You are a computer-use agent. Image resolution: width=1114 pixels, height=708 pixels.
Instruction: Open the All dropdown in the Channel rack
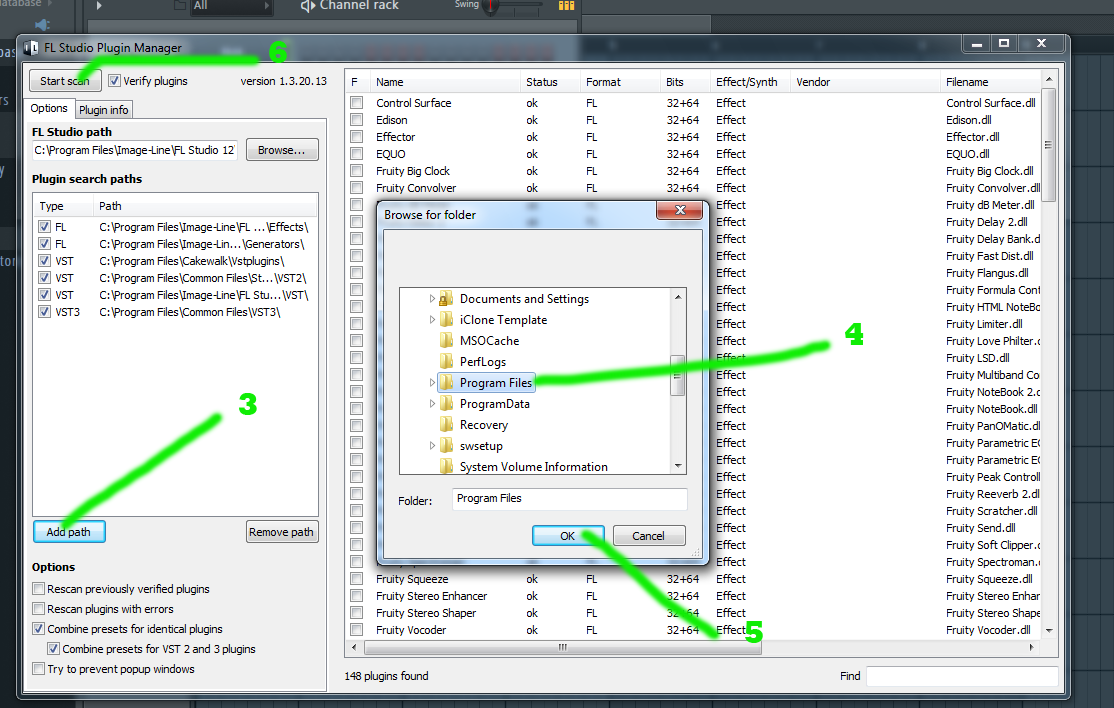tap(232, 6)
